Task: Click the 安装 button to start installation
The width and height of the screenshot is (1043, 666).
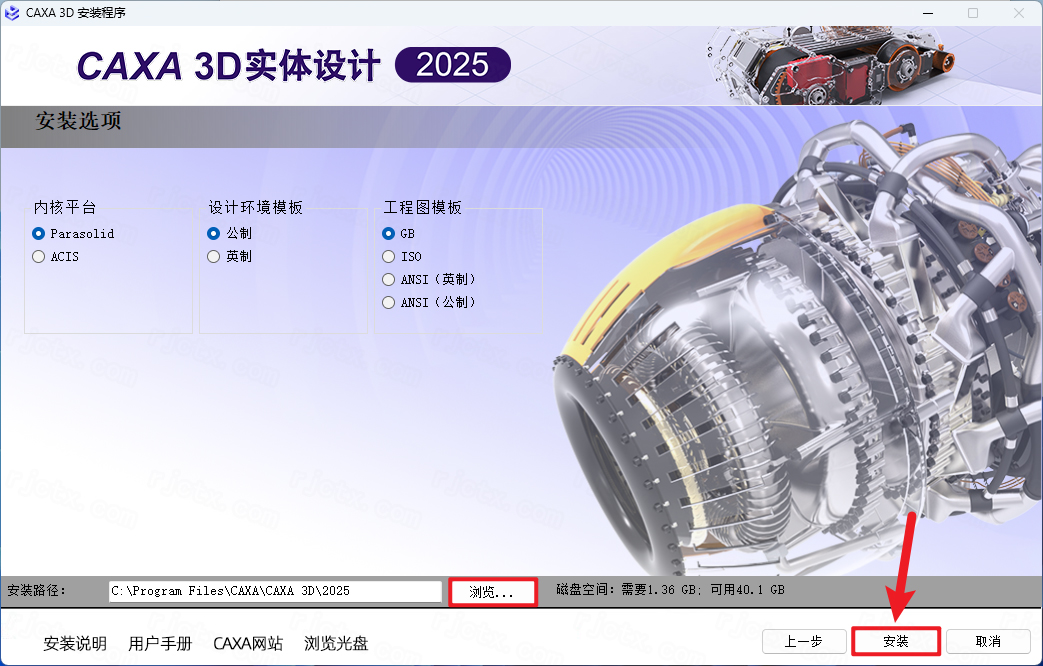Action: coord(896,641)
